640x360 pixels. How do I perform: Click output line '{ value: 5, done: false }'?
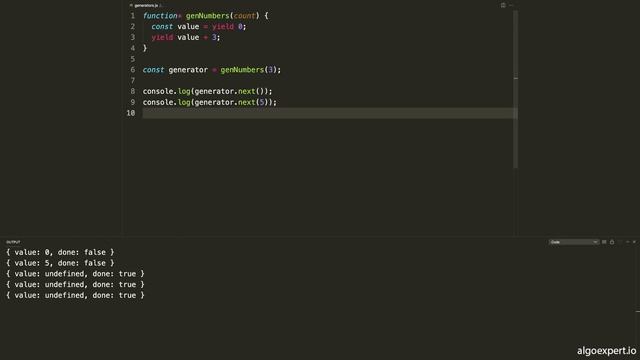pos(60,263)
